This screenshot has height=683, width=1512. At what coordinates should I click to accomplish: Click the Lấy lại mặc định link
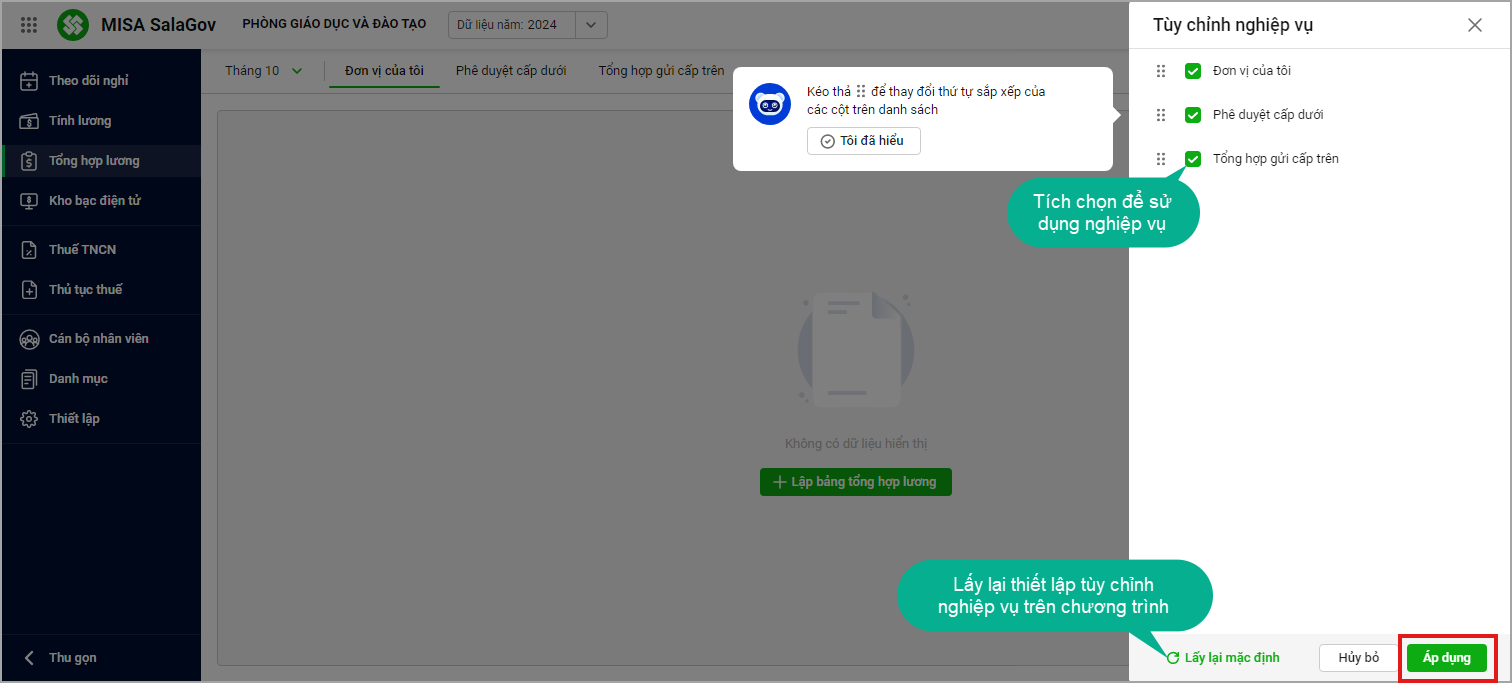click(x=1223, y=658)
